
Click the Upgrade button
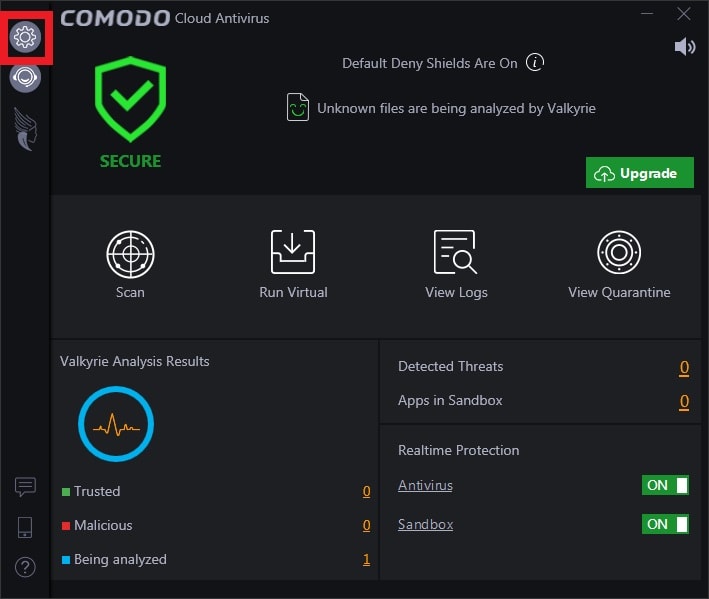640,173
